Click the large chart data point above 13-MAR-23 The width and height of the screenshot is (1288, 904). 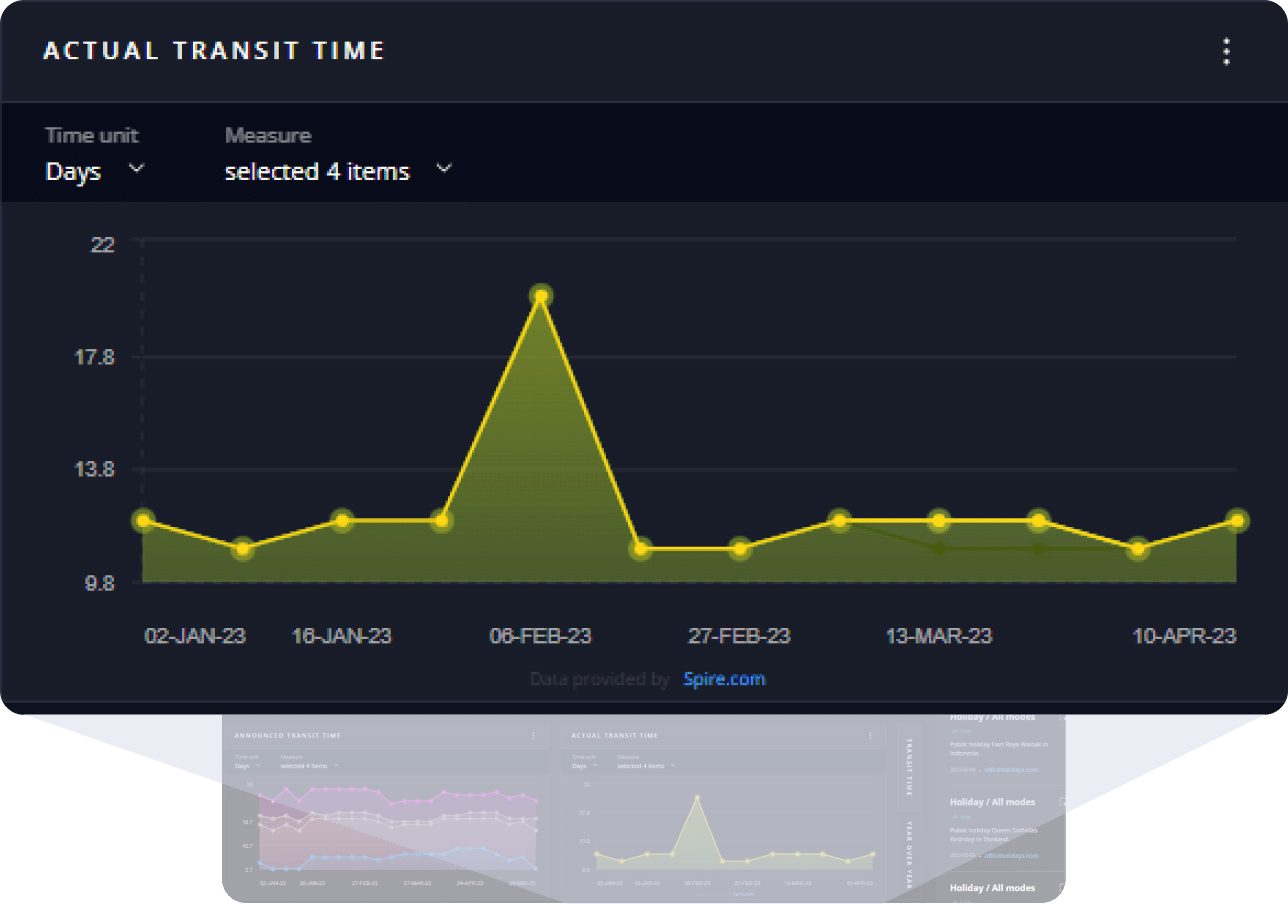click(x=939, y=520)
